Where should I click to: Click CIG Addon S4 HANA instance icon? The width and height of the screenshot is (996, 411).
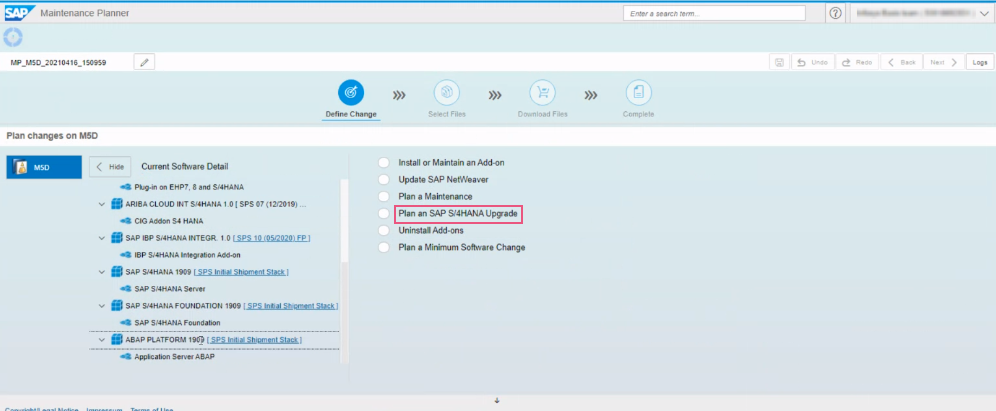click(x=126, y=221)
